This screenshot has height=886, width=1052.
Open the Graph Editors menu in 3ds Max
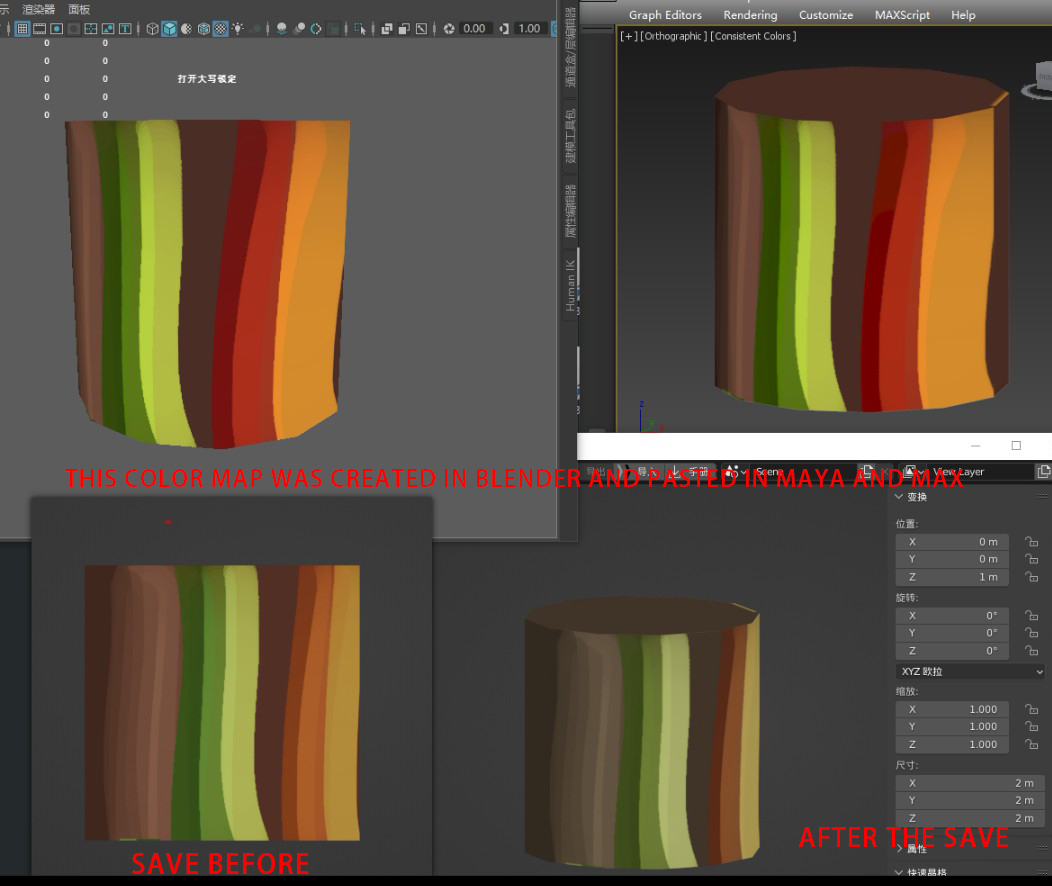665,15
